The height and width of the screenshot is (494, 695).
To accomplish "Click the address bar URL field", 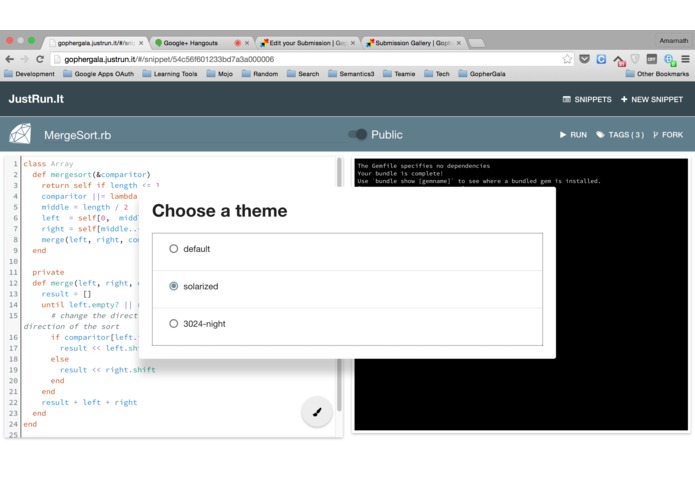I will [x=310, y=59].
